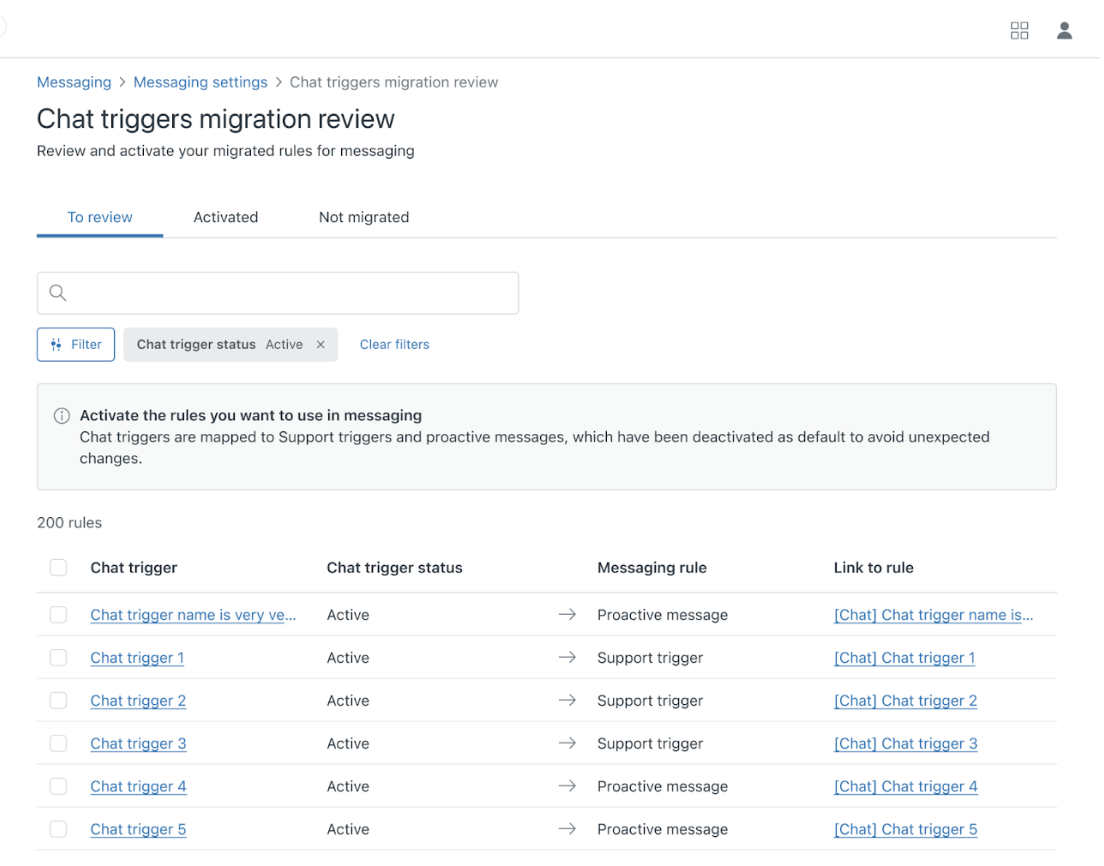Select the checkbox beside Chat trigger 3
The image size is (1104, 866).
click(x=58, y=744)
